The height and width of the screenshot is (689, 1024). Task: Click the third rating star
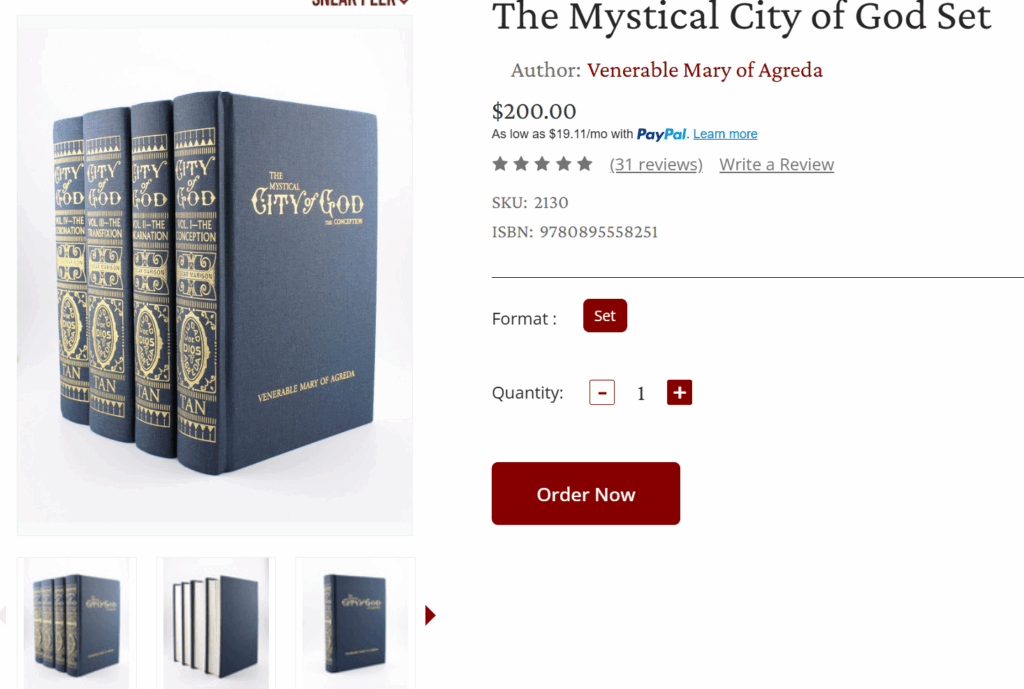tap(542, 164)
